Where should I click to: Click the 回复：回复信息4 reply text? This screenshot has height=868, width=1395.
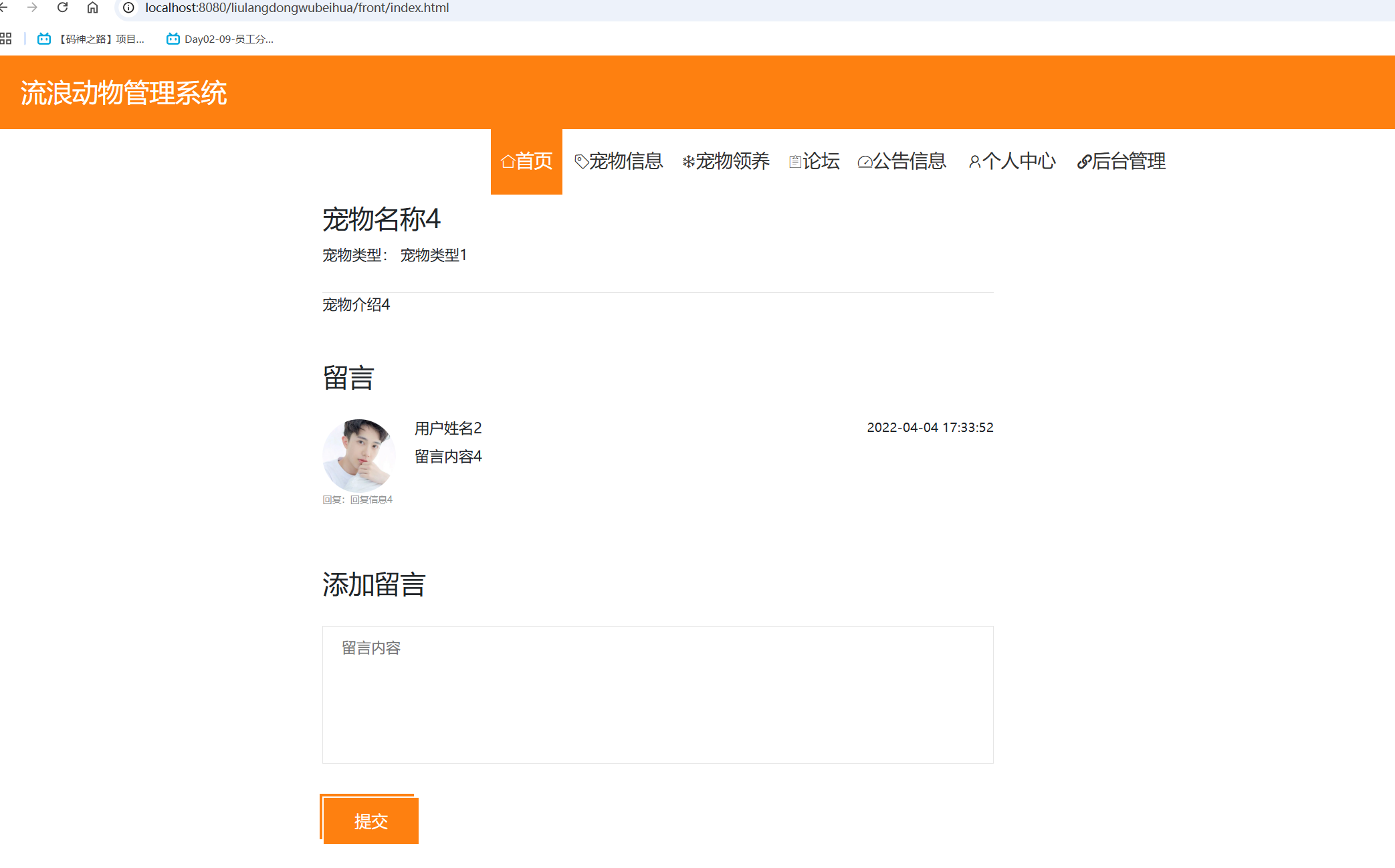click(357, 500)
